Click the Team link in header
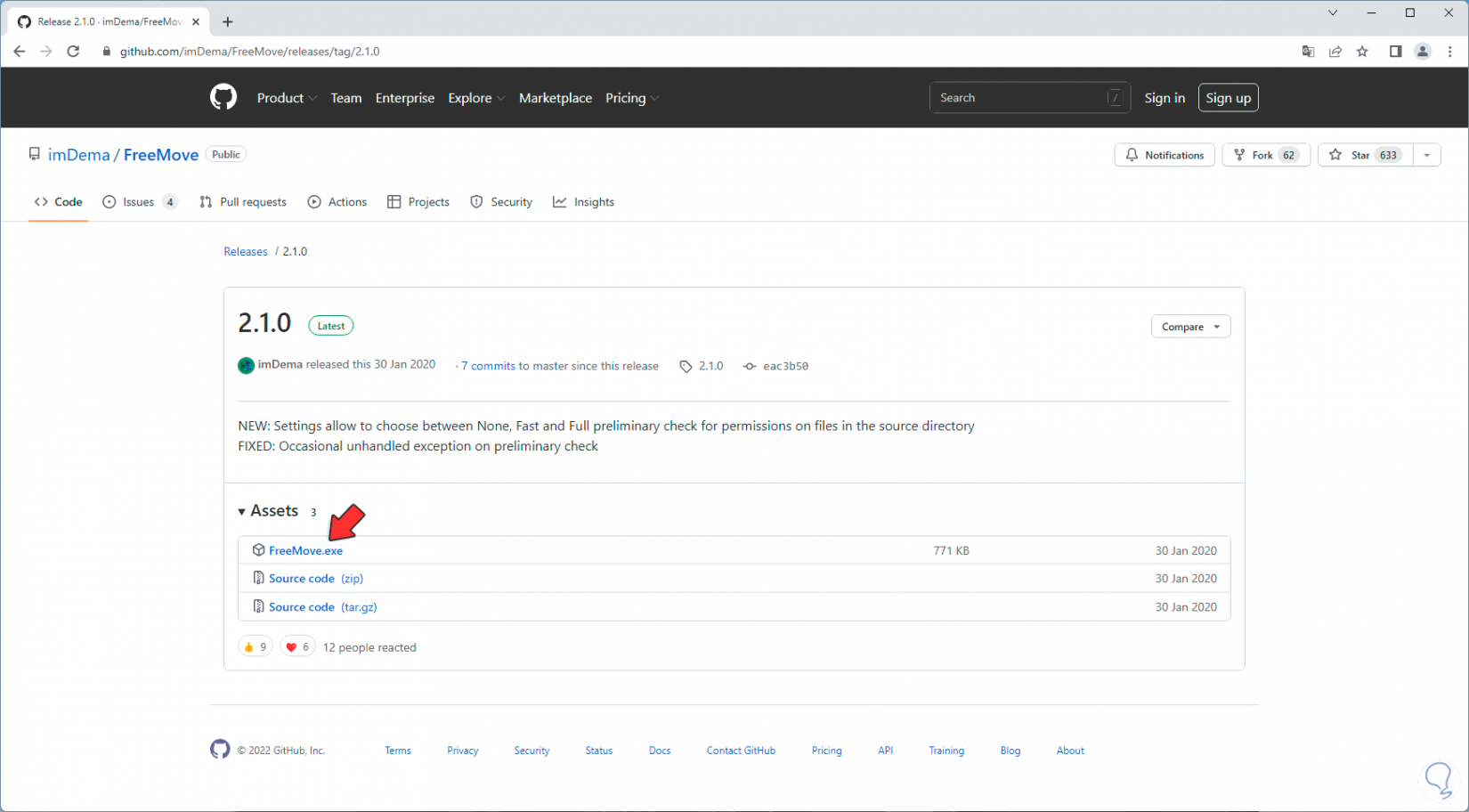1469x812 pixels. (346, 98)
